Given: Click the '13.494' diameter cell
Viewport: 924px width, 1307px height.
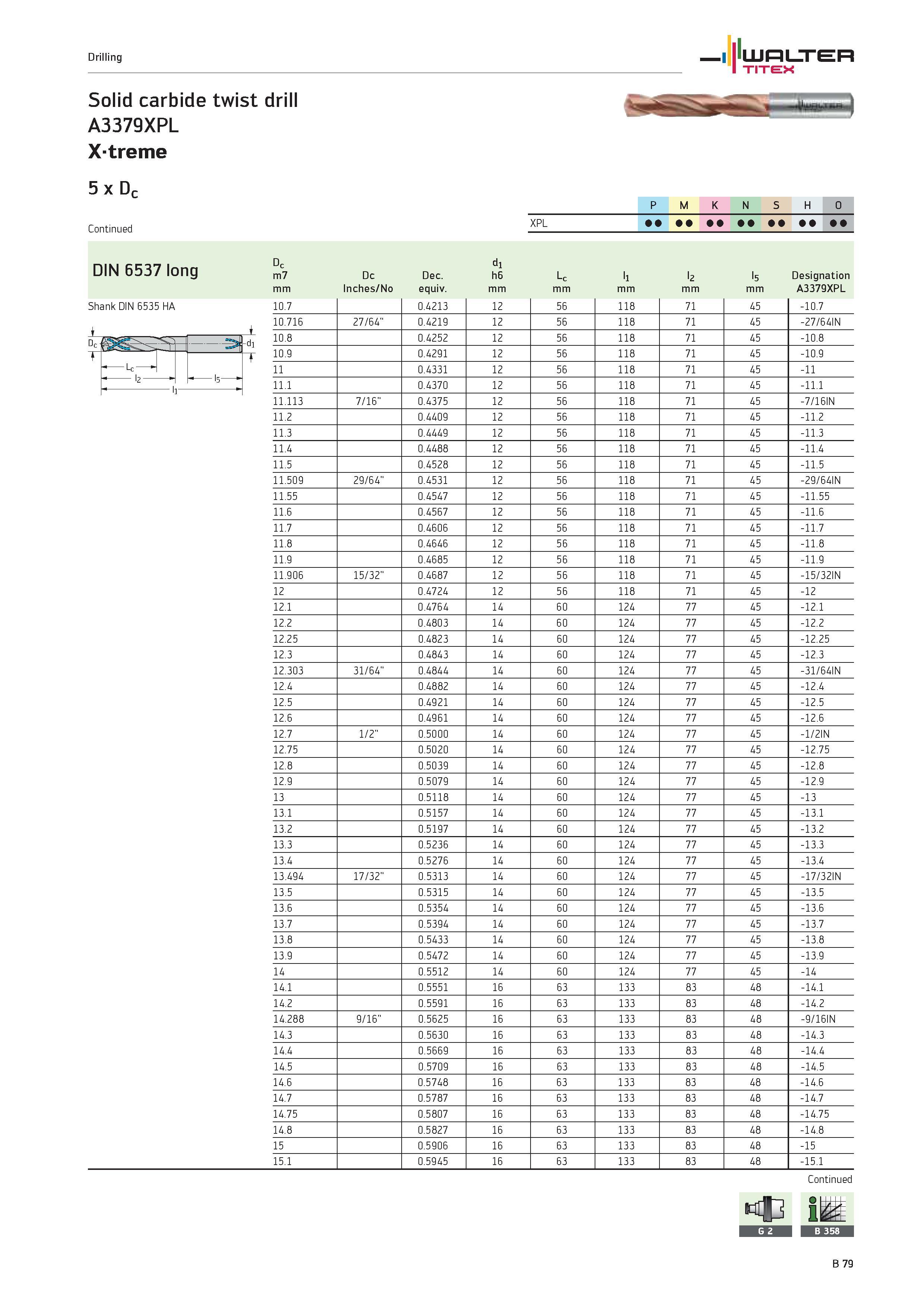Looking at the screenshot, I should click(288, 877).
